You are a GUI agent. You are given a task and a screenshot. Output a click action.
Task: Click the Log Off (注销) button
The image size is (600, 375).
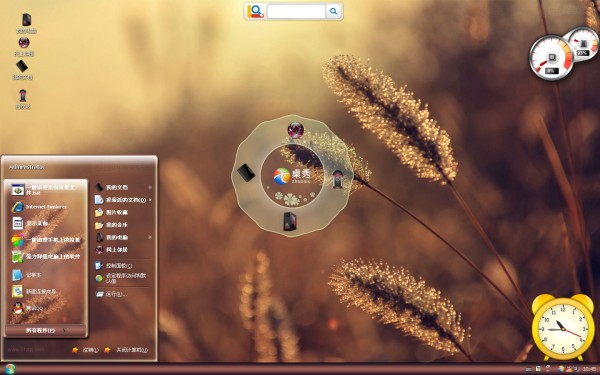click(x=86, y=350)
